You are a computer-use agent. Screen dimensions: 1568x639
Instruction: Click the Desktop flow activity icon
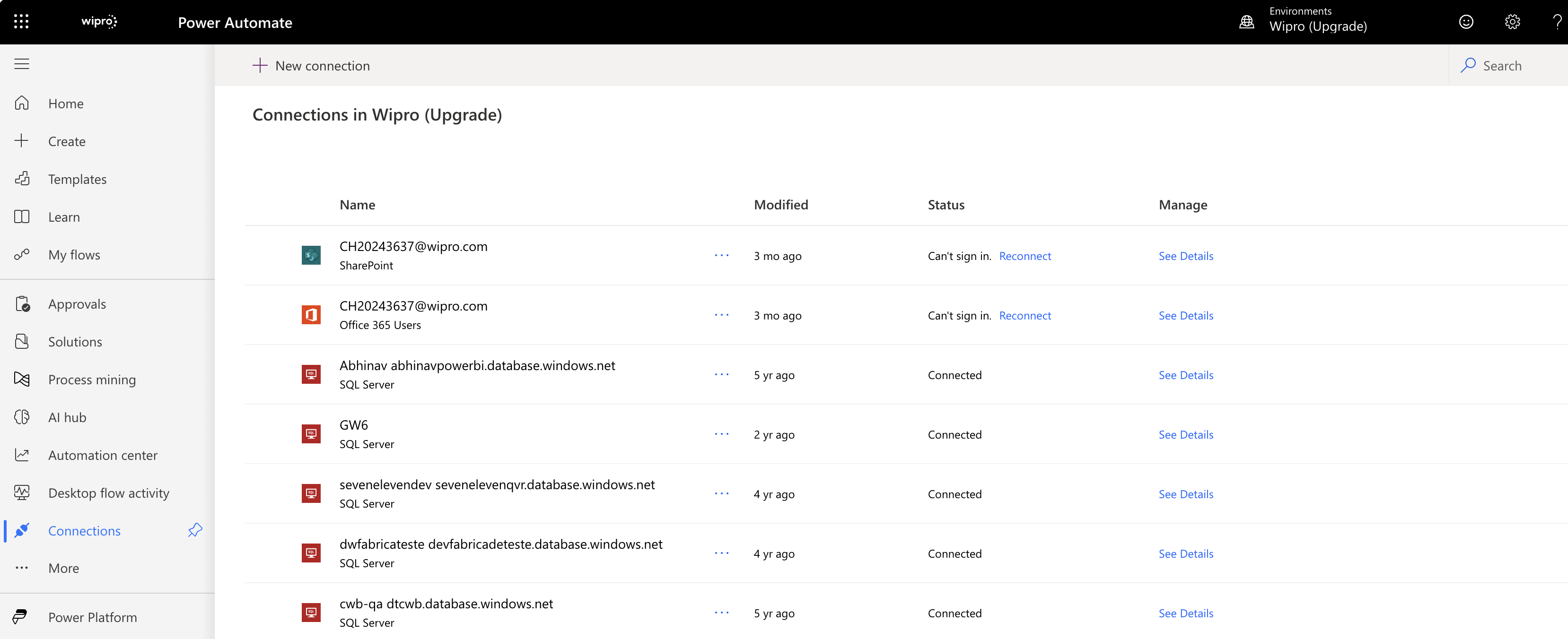coord(22,492)
